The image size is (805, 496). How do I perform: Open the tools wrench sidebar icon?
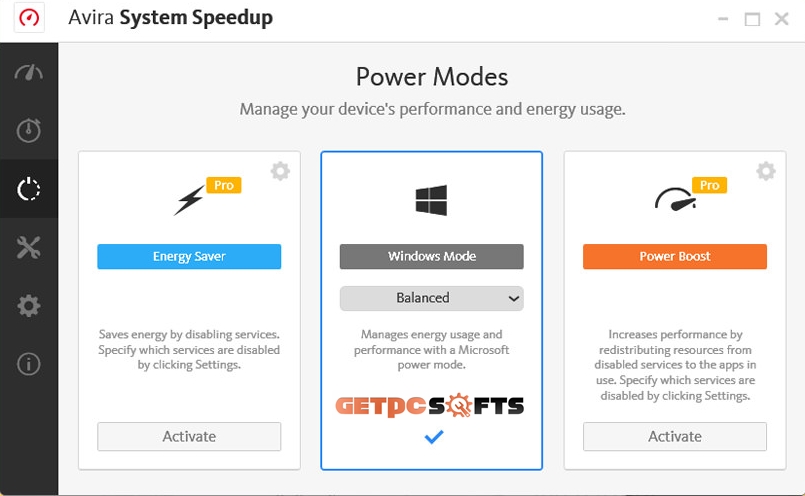click(x=29, y=247)
